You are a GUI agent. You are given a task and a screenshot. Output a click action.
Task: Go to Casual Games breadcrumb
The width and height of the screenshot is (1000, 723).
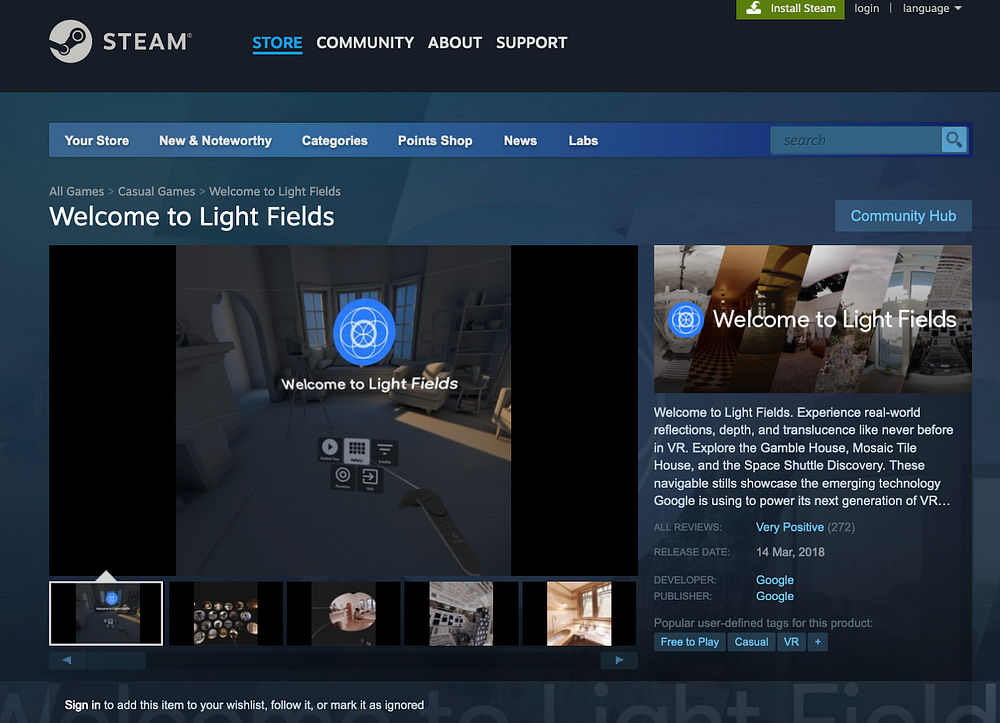click(x=156, y=191)
